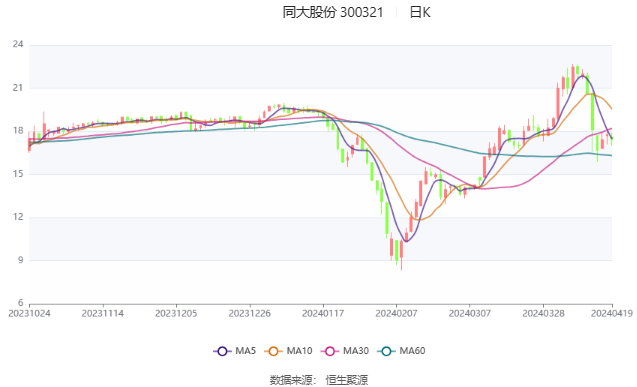
Task: Click the 20240419 x-axis date label
Action: coord(612,313)
